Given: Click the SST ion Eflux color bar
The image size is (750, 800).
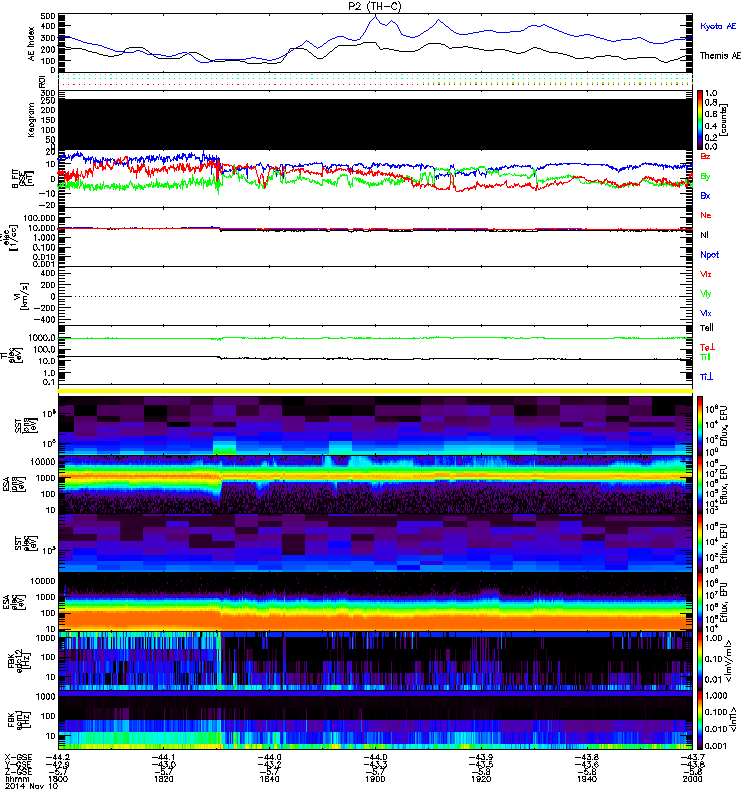Looking at the screenshot, I should pyautogui.click(x=701, y=425).
